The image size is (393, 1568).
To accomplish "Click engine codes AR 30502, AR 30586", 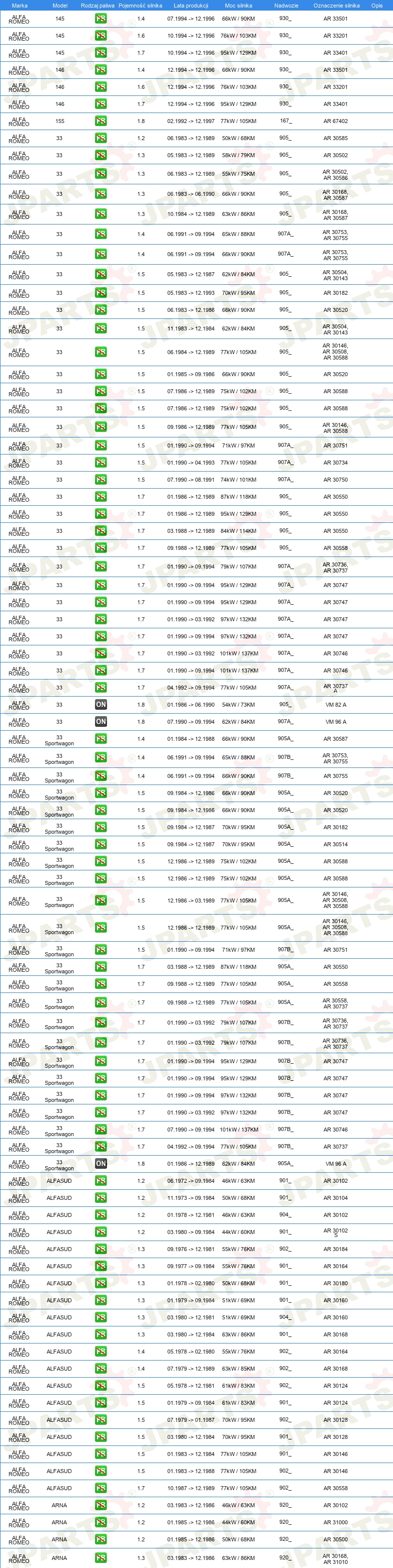I will tap(336, 175).
